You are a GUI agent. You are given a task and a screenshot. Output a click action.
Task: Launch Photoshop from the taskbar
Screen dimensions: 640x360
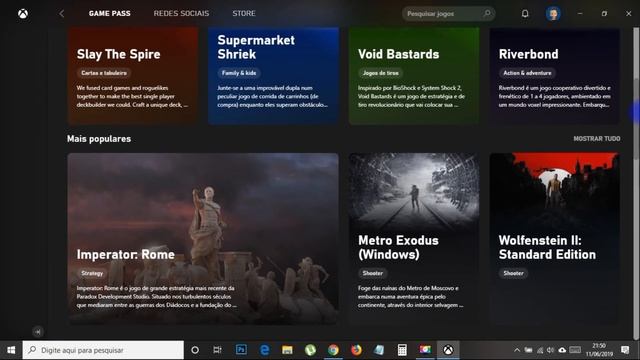point(241,350)
